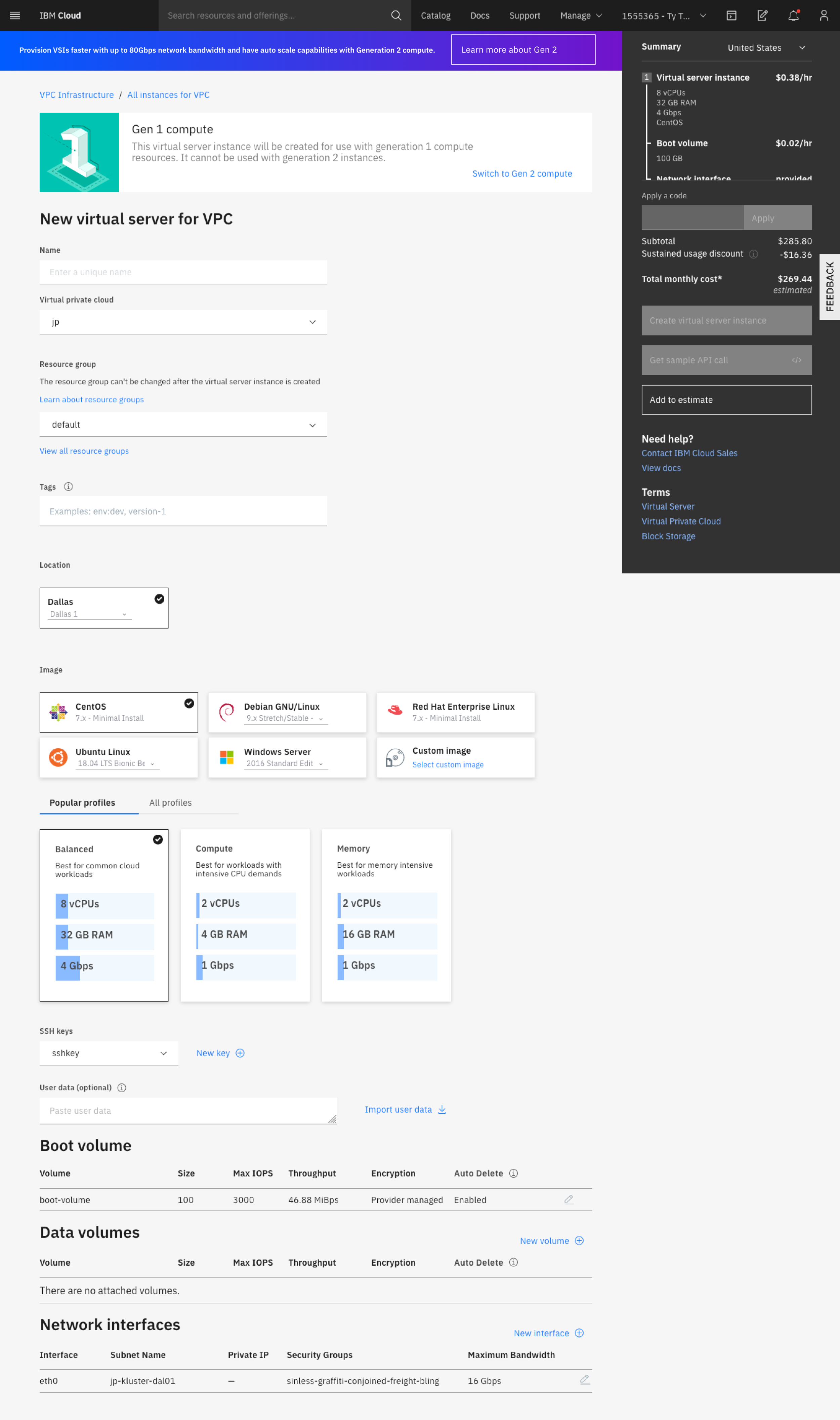The image size is (840, 1420).
Task: Open the United States region dropdown
Action: 766,47
